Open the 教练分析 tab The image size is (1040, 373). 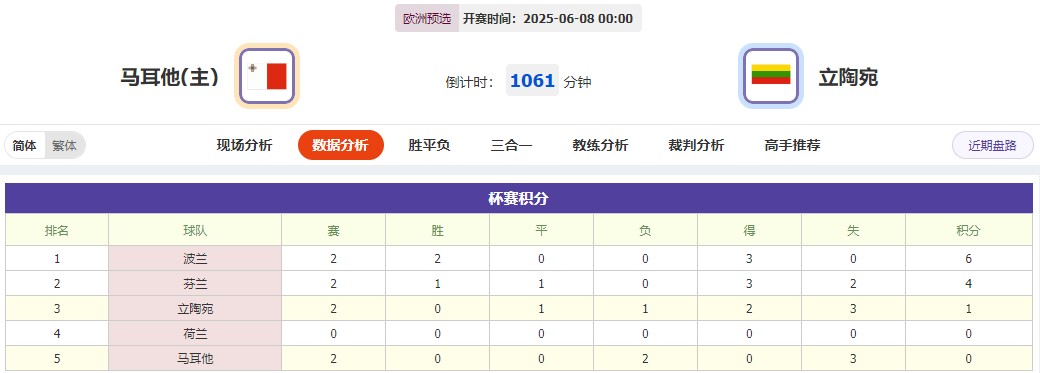600,145
